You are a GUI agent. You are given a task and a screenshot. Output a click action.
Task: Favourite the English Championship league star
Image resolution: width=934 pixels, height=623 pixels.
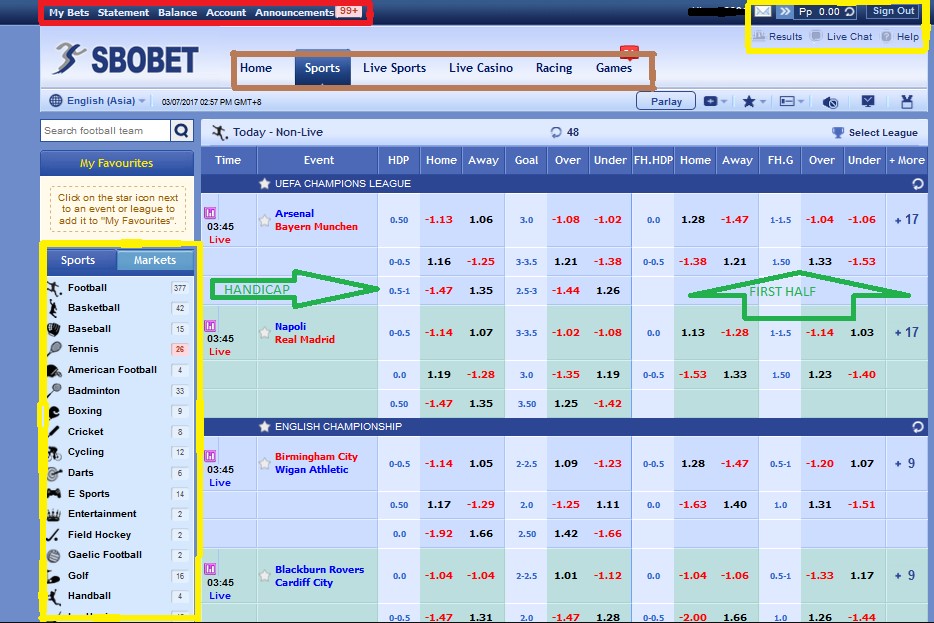tap(264, 426)
